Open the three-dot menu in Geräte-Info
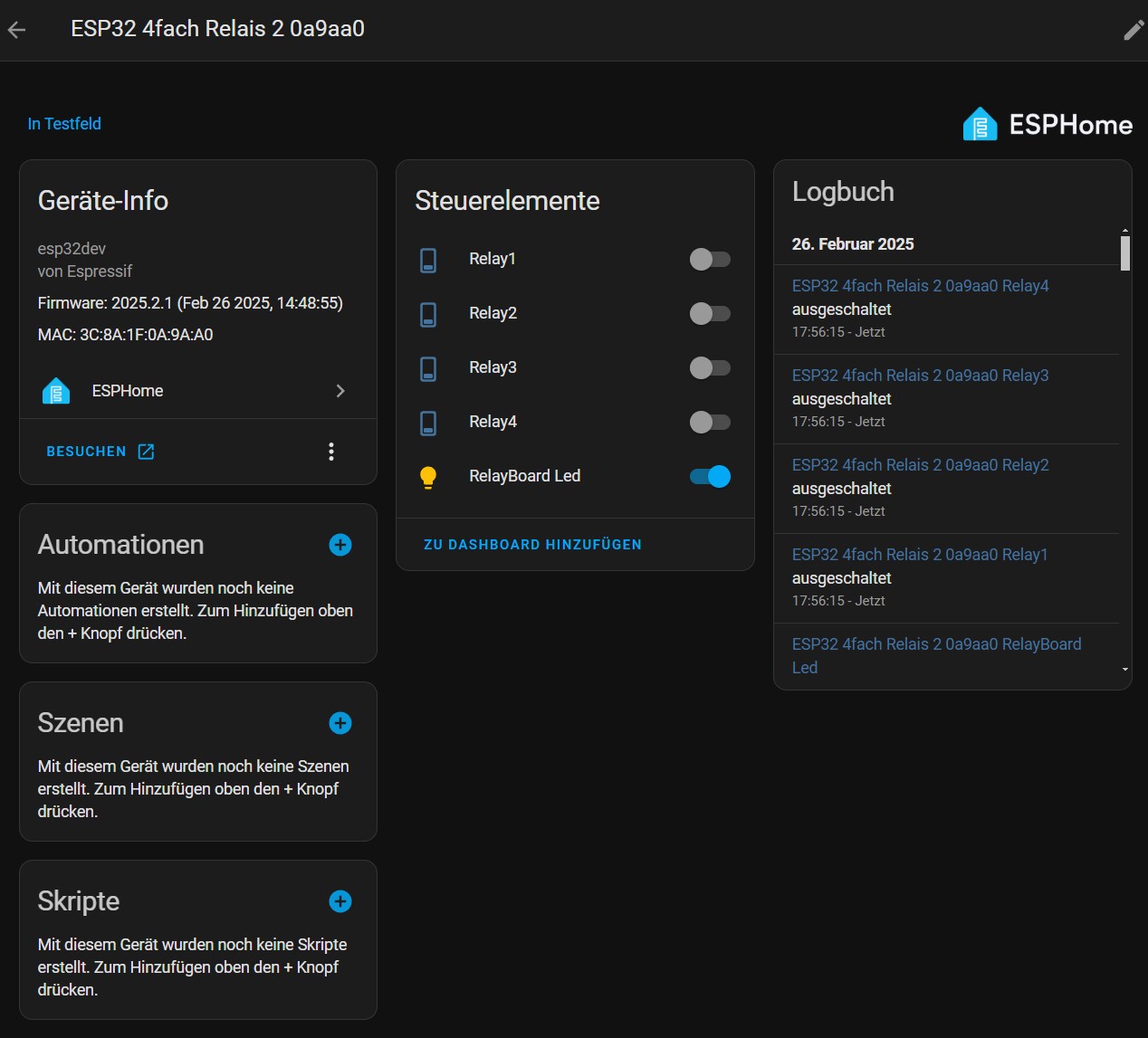1148x1038 pixels. pyautogui.click(x=331, y=452)
